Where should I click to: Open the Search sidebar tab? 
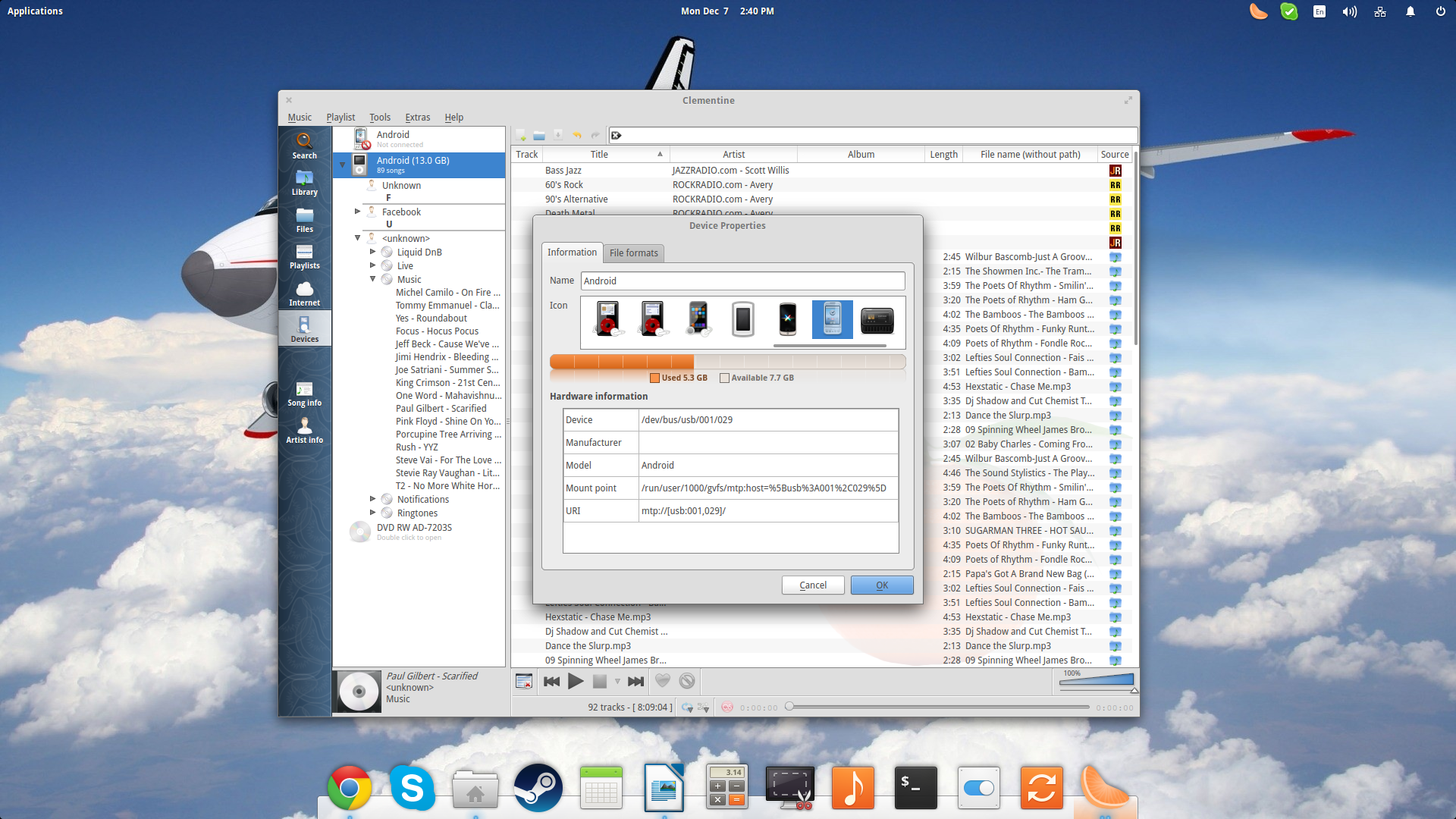tap(304, 146)
